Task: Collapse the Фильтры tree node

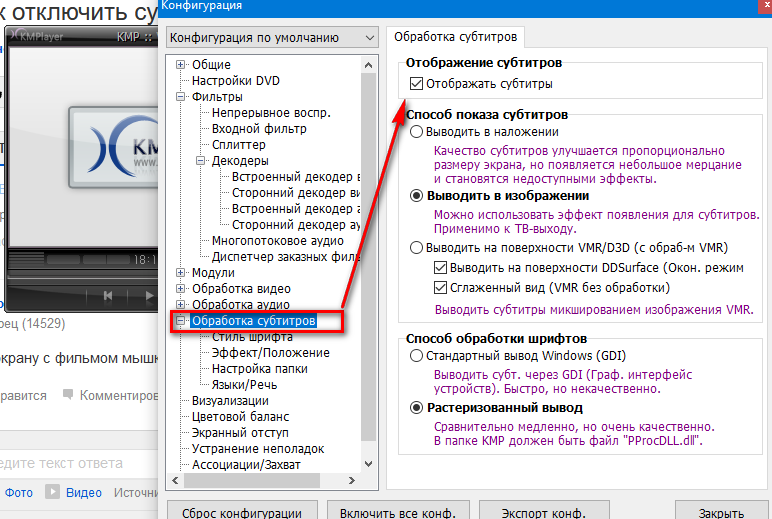Action: pyautogui.click(x=181, y=97)
